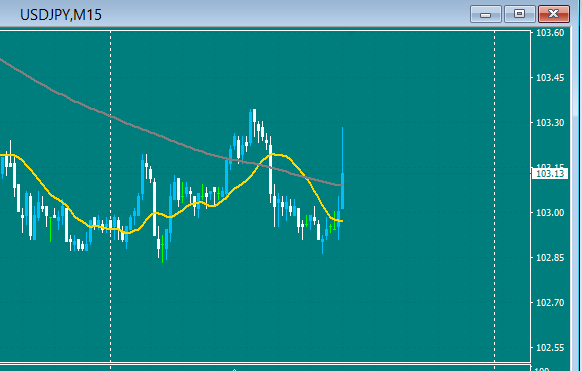Click the 103.60 price scale label
Screen dimensions: 582x371
550,33
